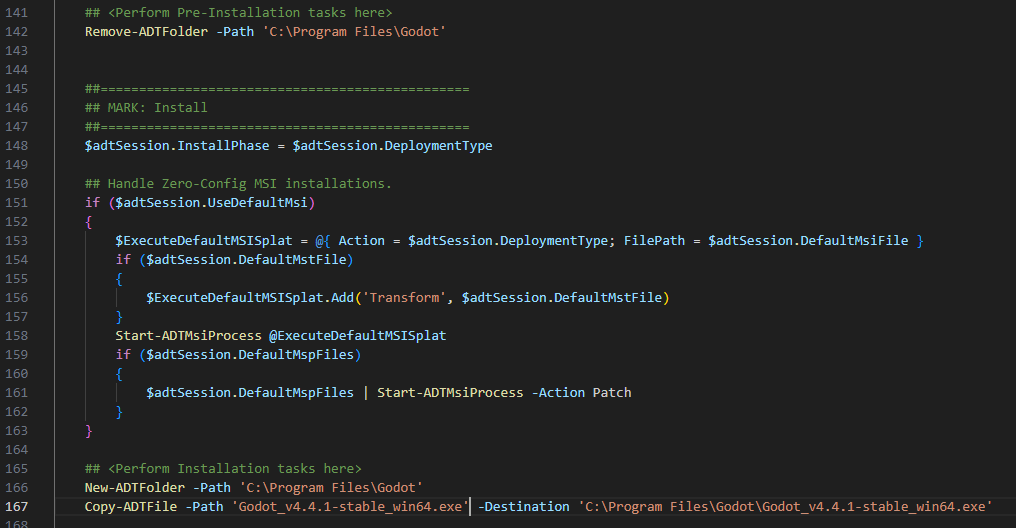1016x528 pixels.
Task: Place cursor on the New-ADTFolder cmdlet
Action: [x=134, y=488]
